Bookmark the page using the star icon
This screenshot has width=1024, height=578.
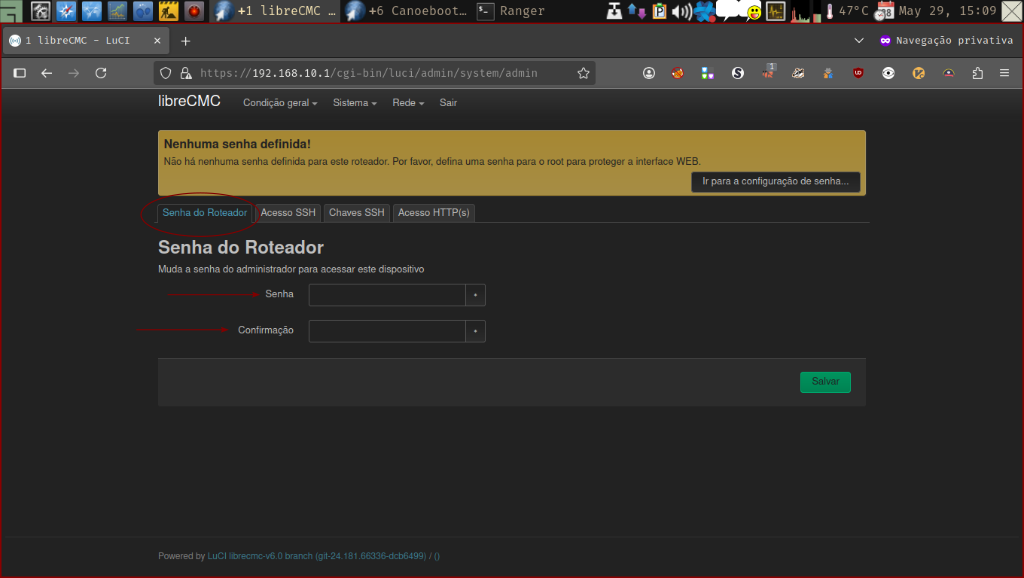(x=583, y=72)
